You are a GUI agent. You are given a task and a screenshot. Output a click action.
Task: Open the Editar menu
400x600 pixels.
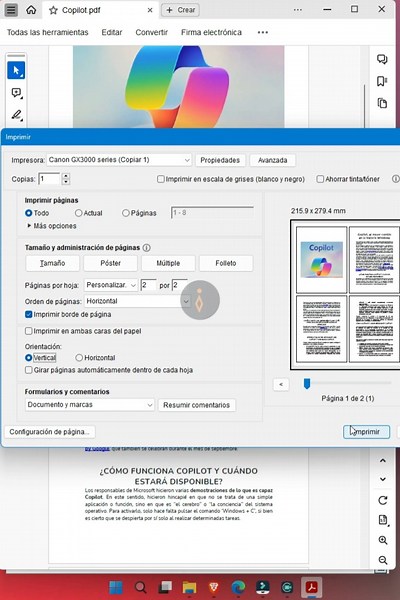tap(112, 33)
